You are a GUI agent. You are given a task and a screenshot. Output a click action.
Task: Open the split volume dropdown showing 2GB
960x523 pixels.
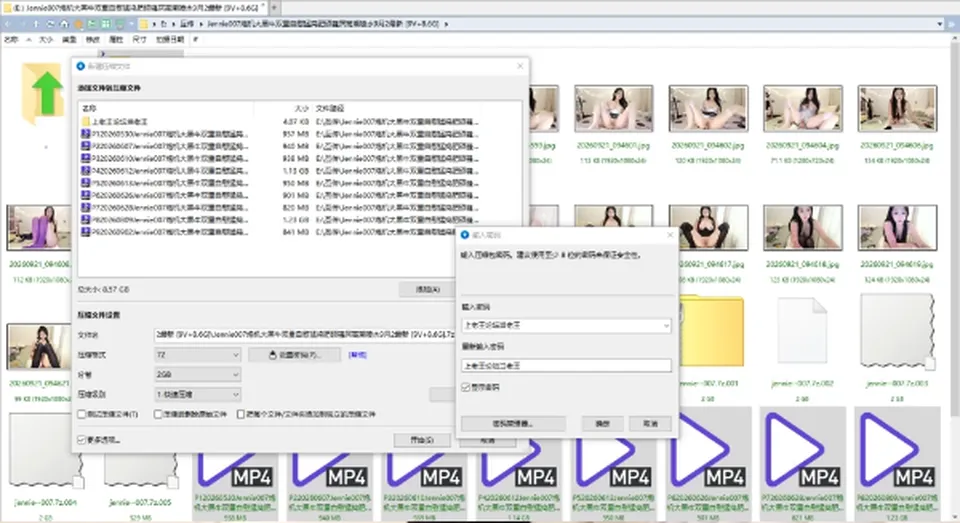(197, 375)
